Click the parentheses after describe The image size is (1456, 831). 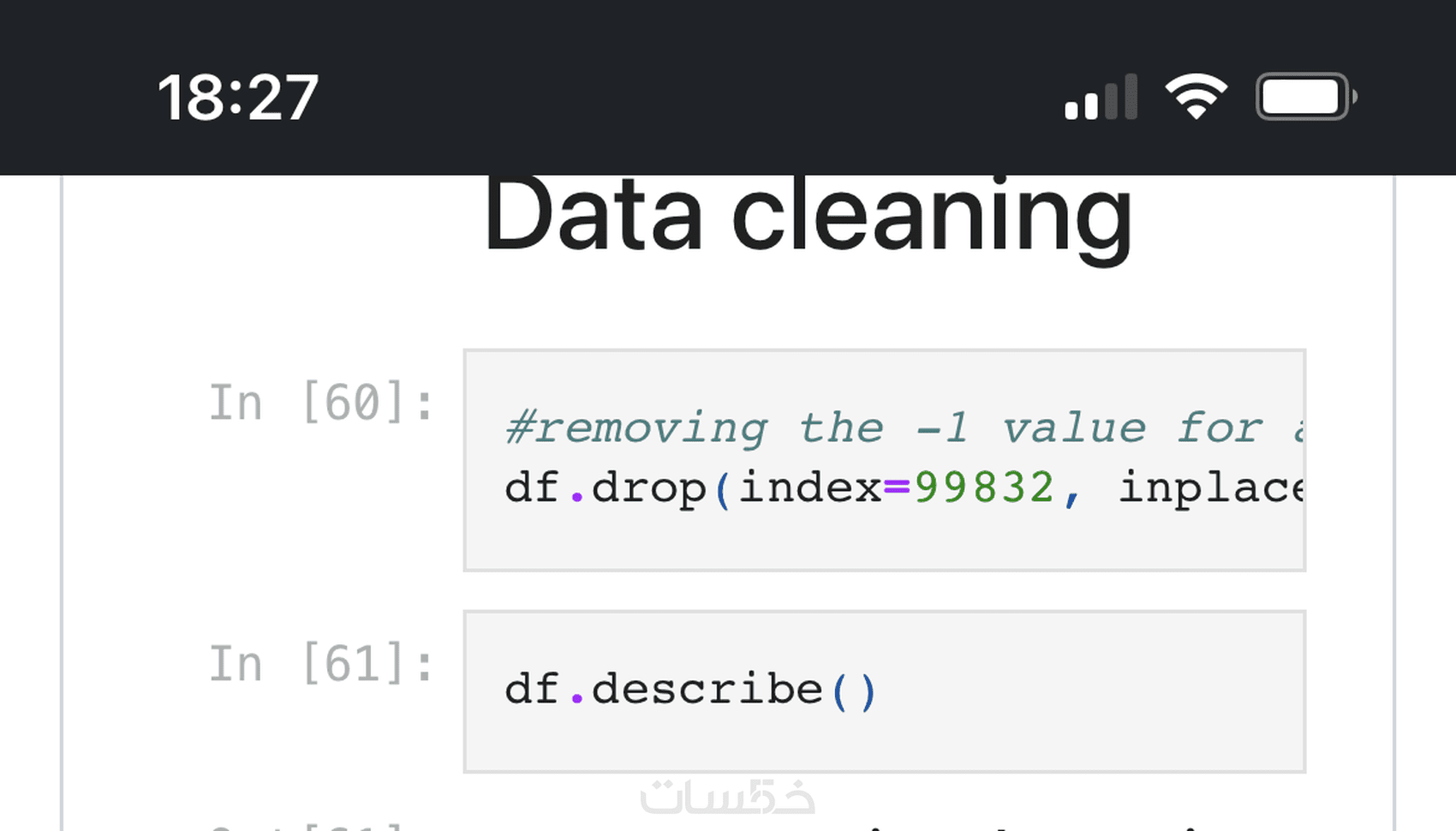[854, 691]
